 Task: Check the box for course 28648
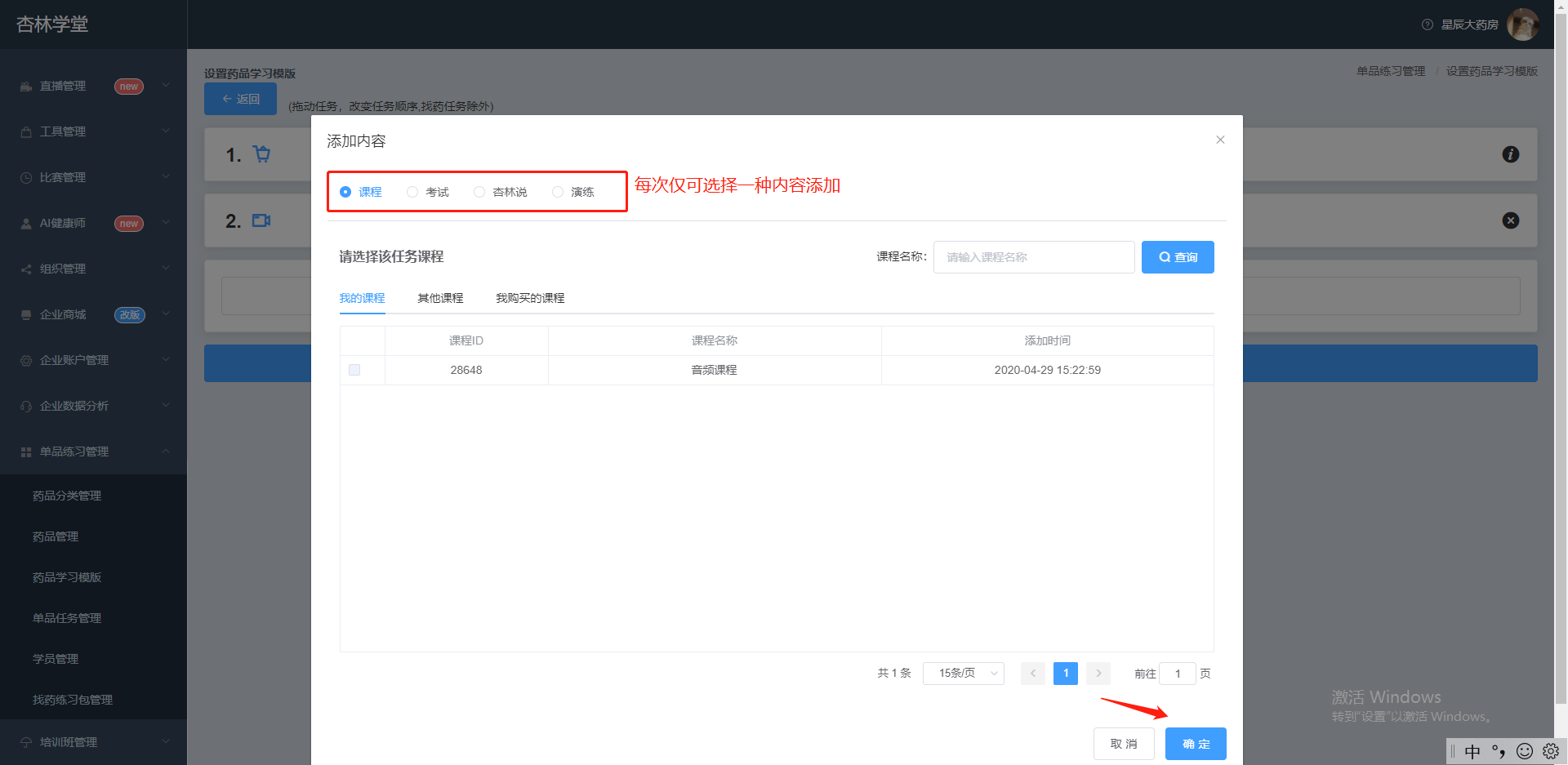tap(354, 370)
